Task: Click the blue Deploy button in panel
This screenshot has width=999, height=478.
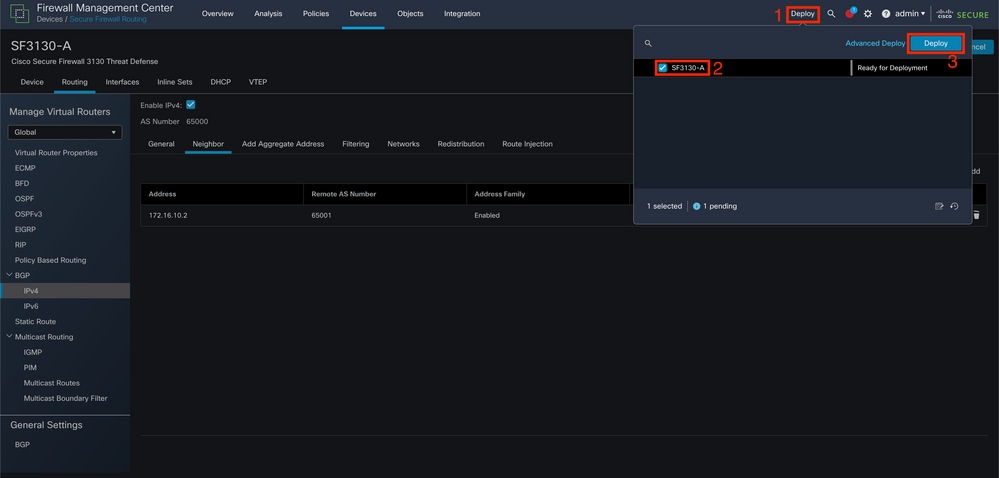Action: 936,43
